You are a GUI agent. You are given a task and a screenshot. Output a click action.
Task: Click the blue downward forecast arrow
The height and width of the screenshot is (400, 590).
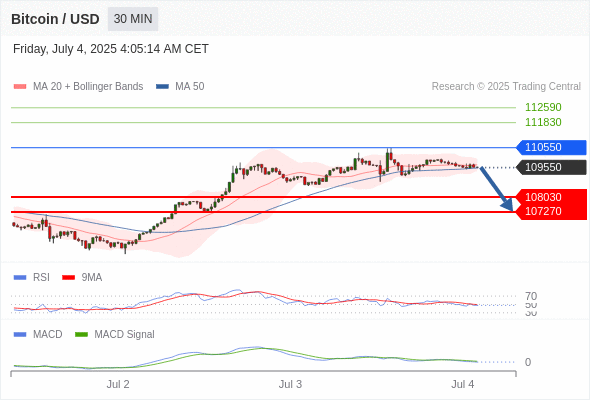click(x=497, y=189)
